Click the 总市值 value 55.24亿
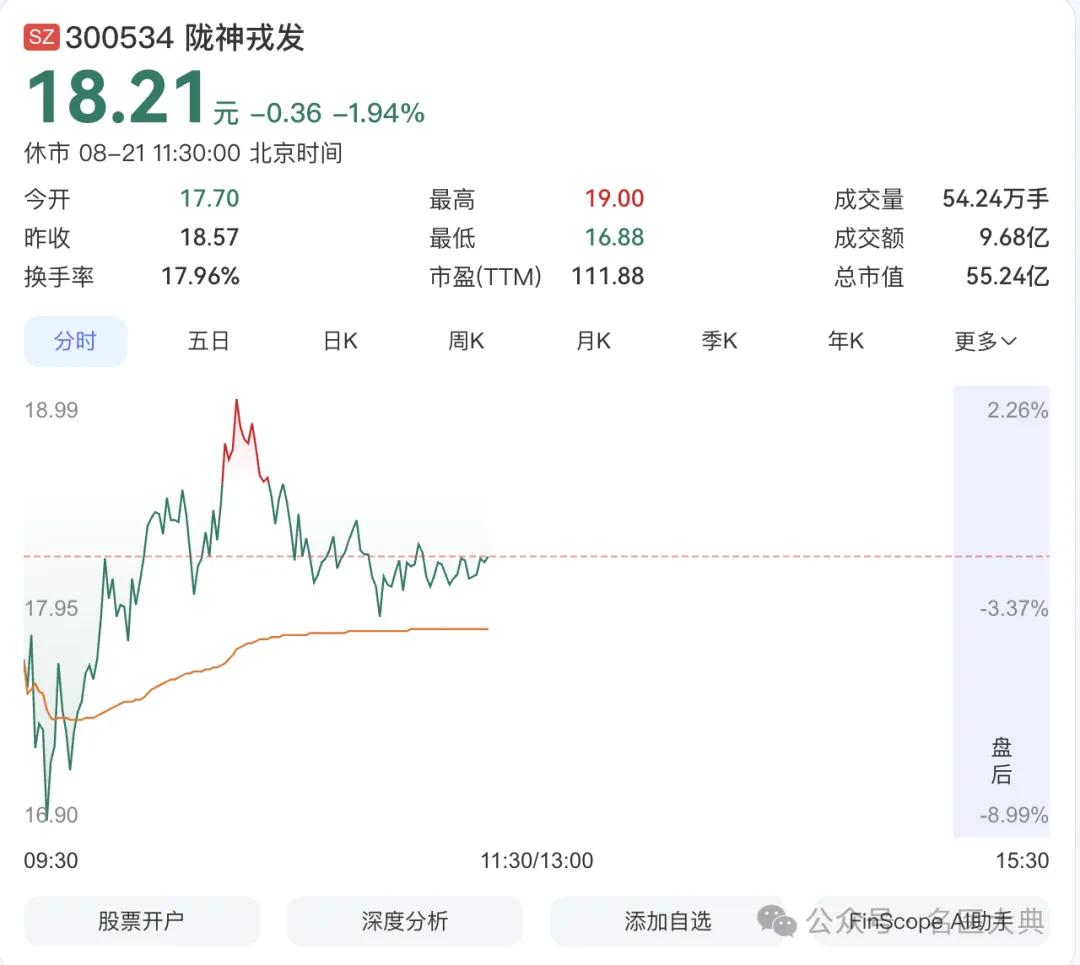This screenshot has height=965, width=1080. pos(1007,276)
